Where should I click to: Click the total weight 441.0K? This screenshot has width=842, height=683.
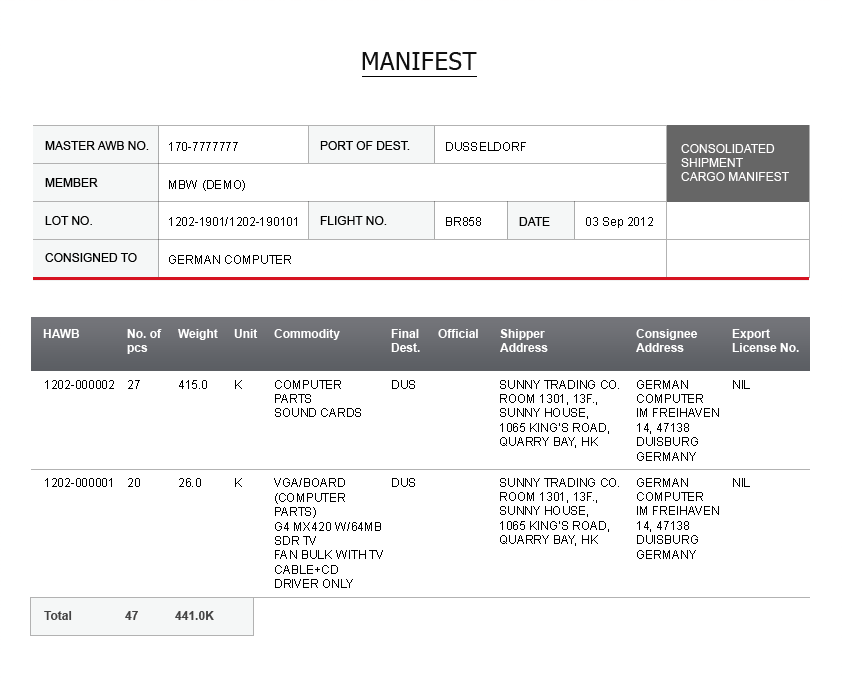click(x=194, y=616)
